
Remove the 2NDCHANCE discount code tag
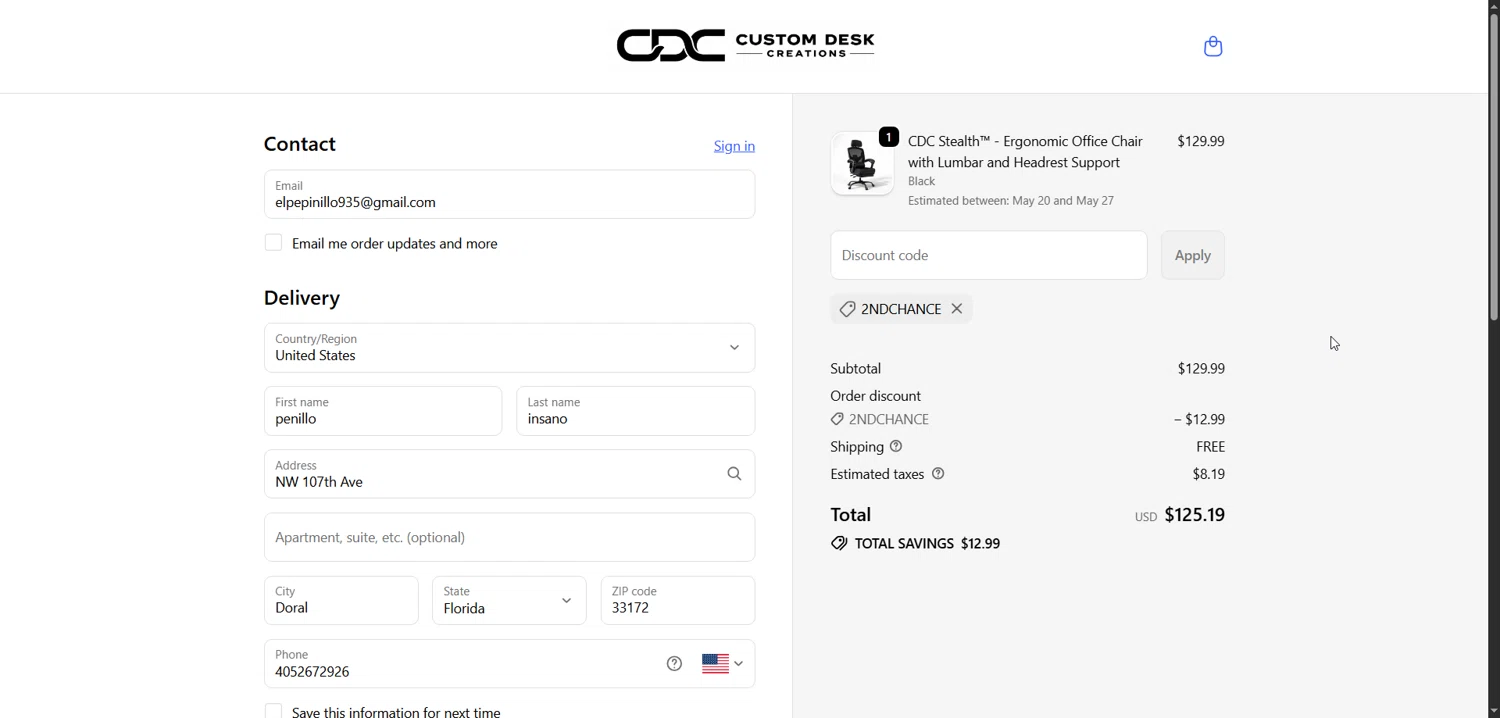(x=957, y=309)
